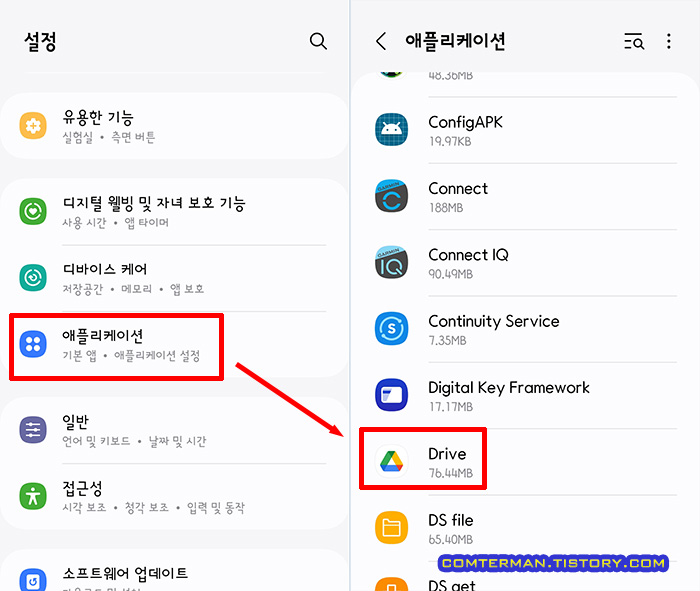Tap the 측면 버튼 subtitle text
Screen dimensions: 700x591
[133, 137]
